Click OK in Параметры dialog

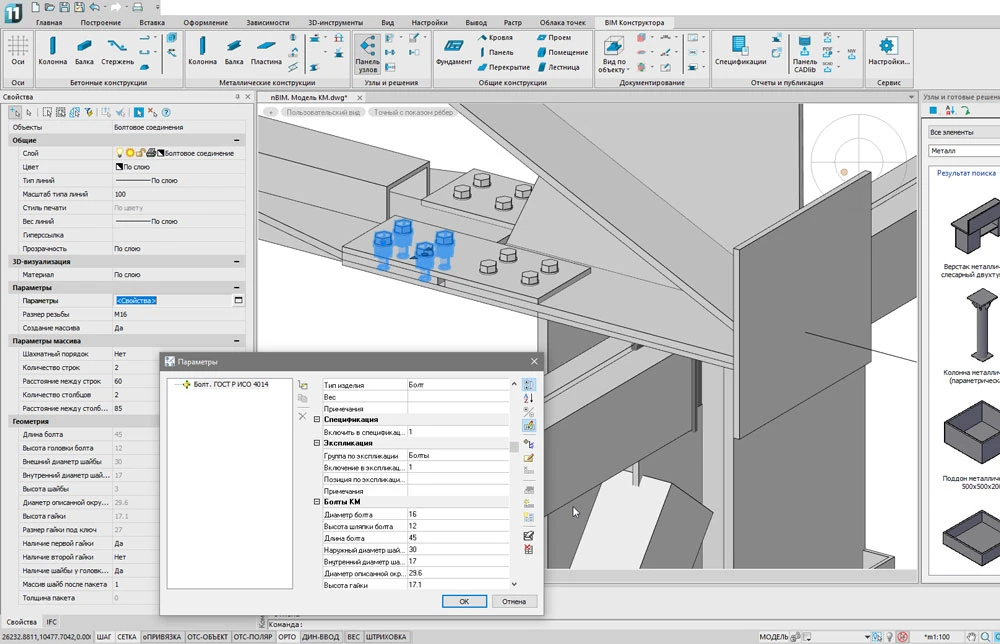[464, 601]
